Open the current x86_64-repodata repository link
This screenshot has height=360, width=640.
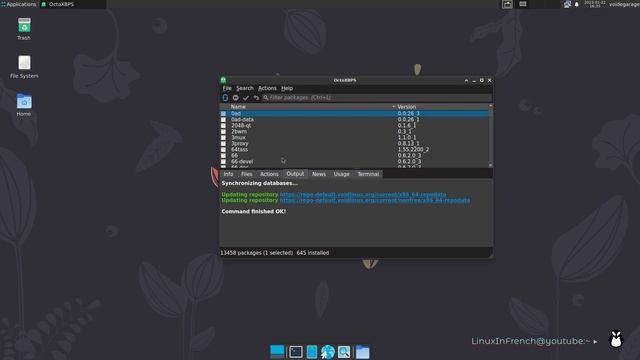363,194
